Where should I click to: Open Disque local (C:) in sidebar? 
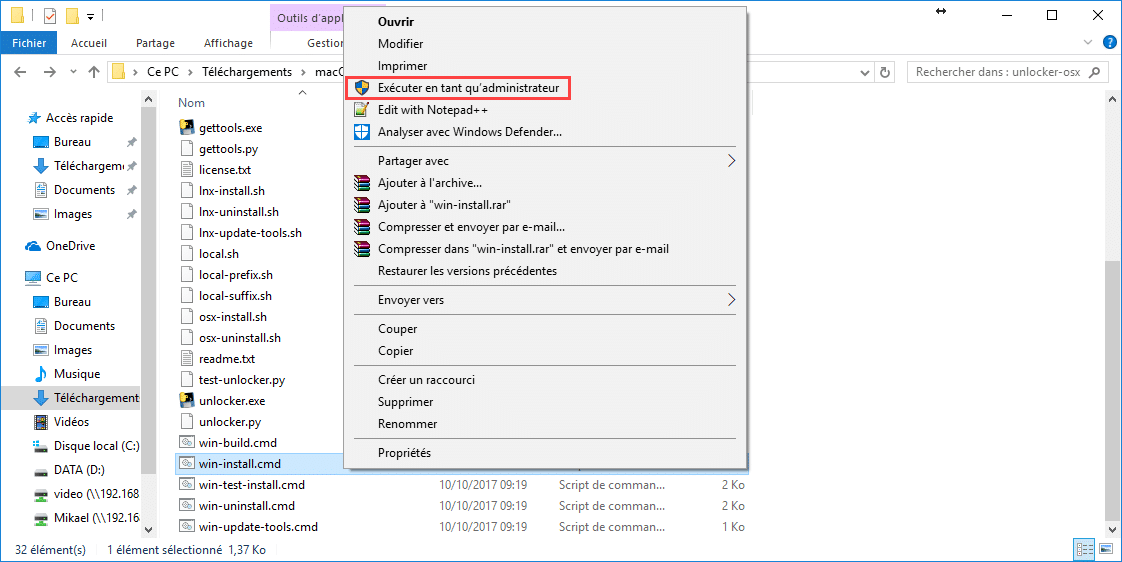tap(96, 446)
